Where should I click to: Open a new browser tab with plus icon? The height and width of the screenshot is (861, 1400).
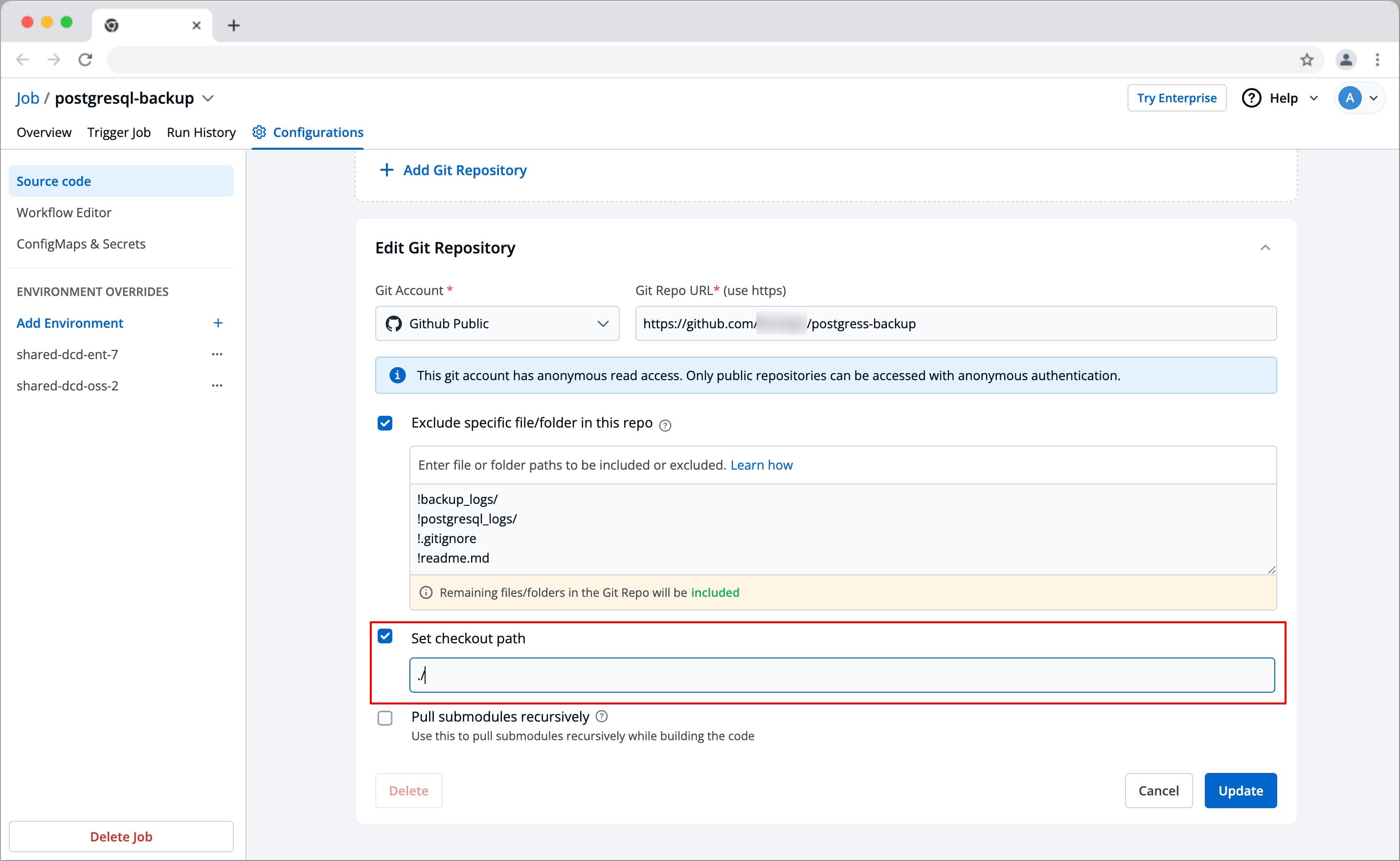233,25
